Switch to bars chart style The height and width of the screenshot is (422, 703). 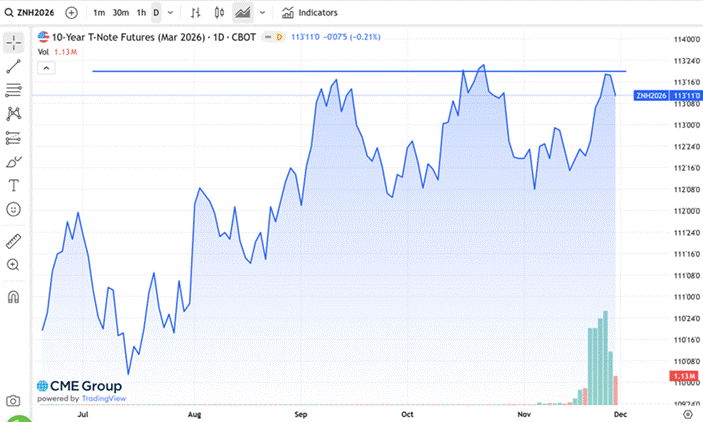[195, 13]
